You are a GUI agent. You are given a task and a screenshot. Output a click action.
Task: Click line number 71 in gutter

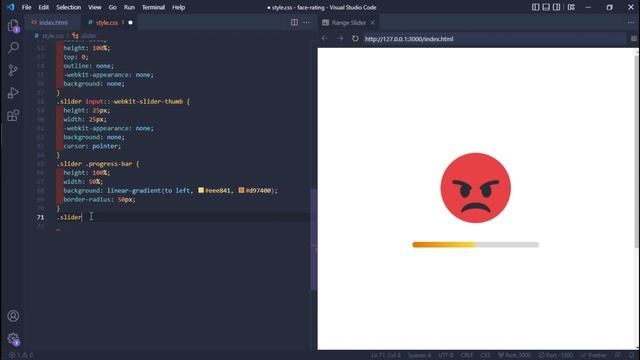point(40,217)
